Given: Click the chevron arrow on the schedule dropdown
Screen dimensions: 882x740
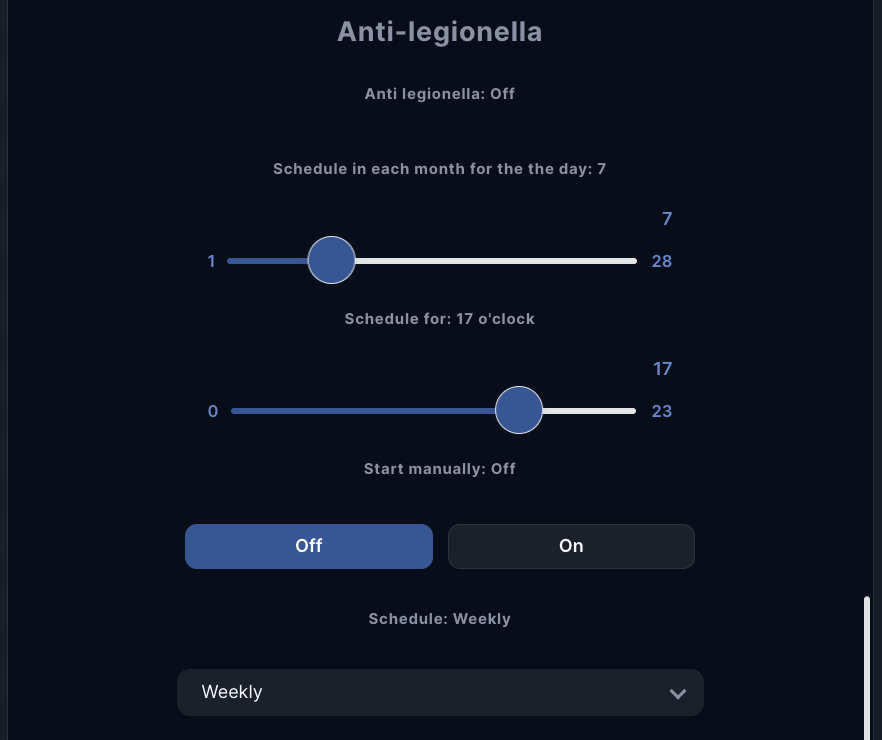Looking at the screenshot, I should pyautogui.click(x=678, y=693).
